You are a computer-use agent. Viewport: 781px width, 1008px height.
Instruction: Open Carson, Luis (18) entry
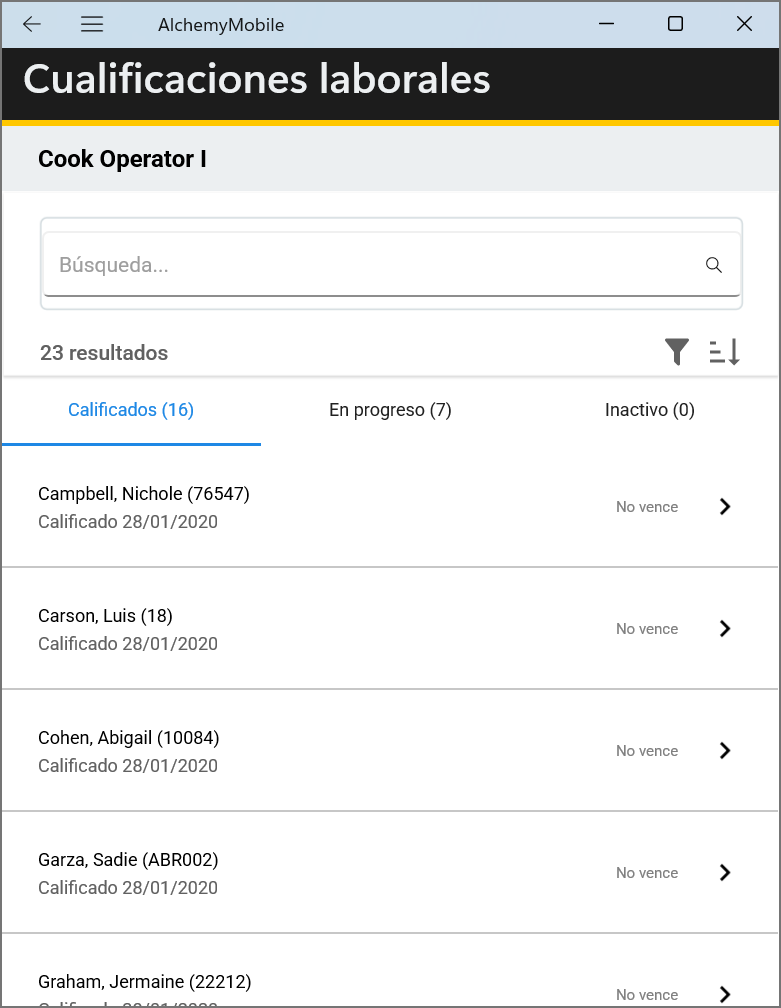pos(105,616)
